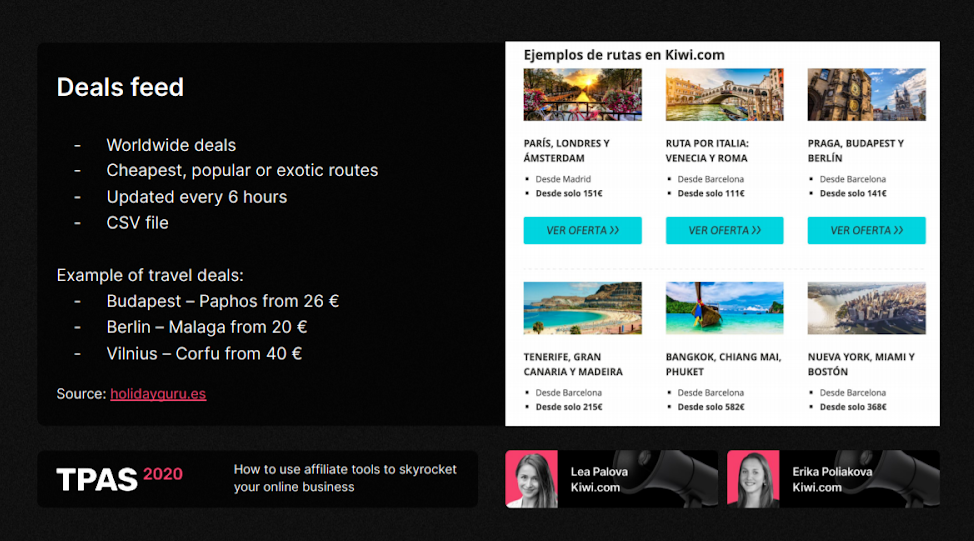Image resolution: width=974 pixels, height=541 pixels.
Task: Select the Bangkok, Chiang Mai, Phuket title
Action: (723, 364)
